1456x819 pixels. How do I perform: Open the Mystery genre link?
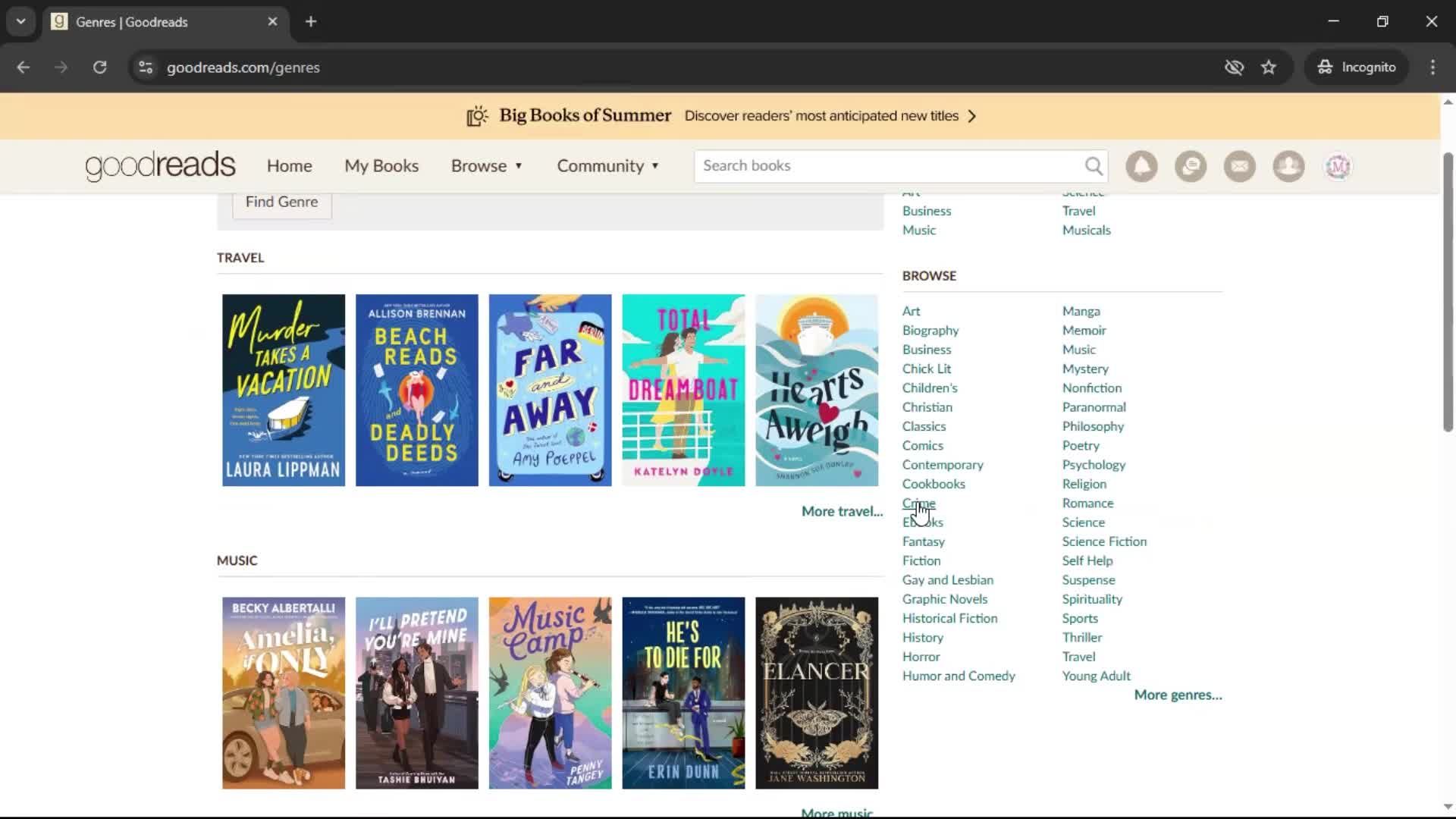point(1085,369)
